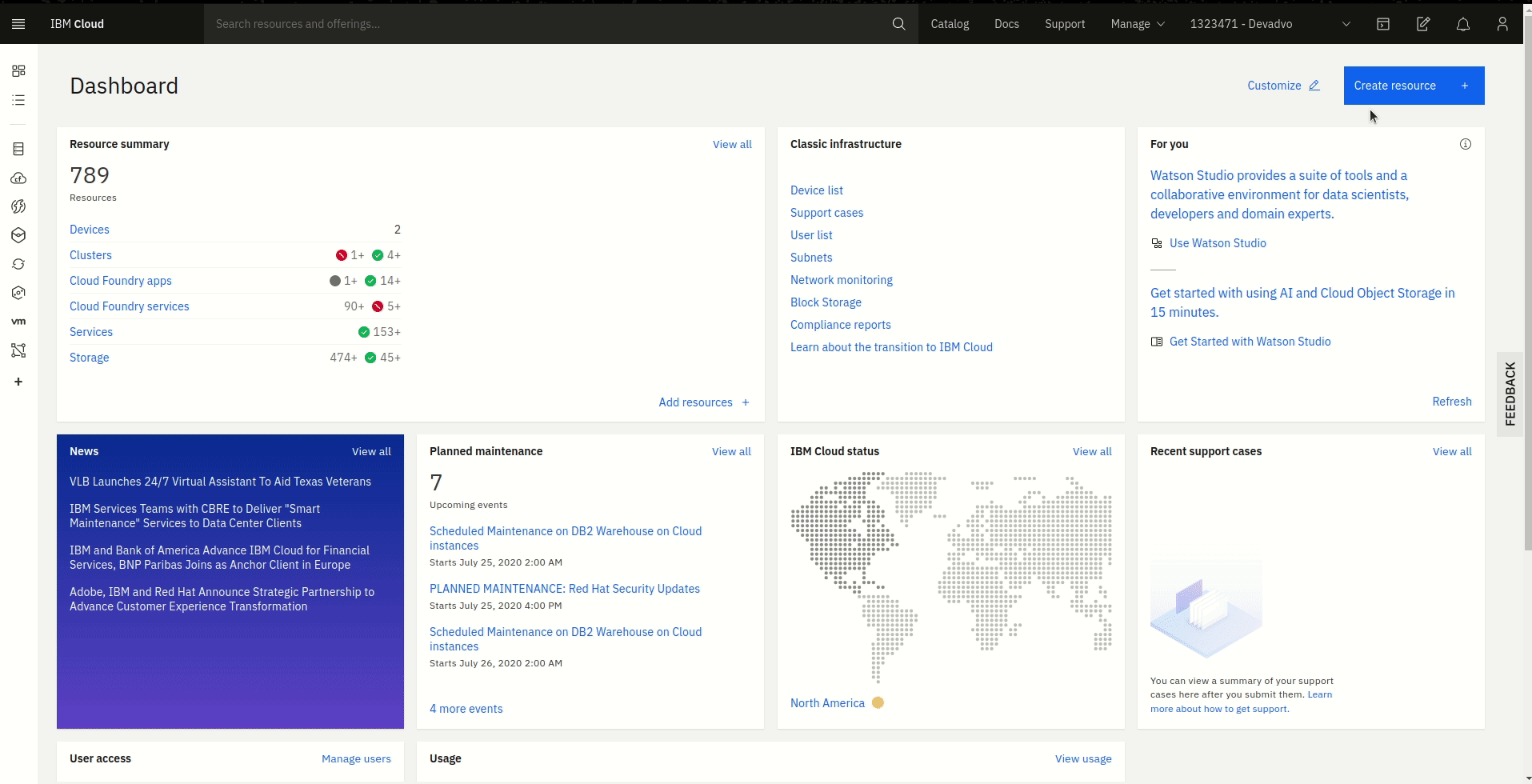
Task: Click Use Watson Studio link
Action: [1218, 243]
